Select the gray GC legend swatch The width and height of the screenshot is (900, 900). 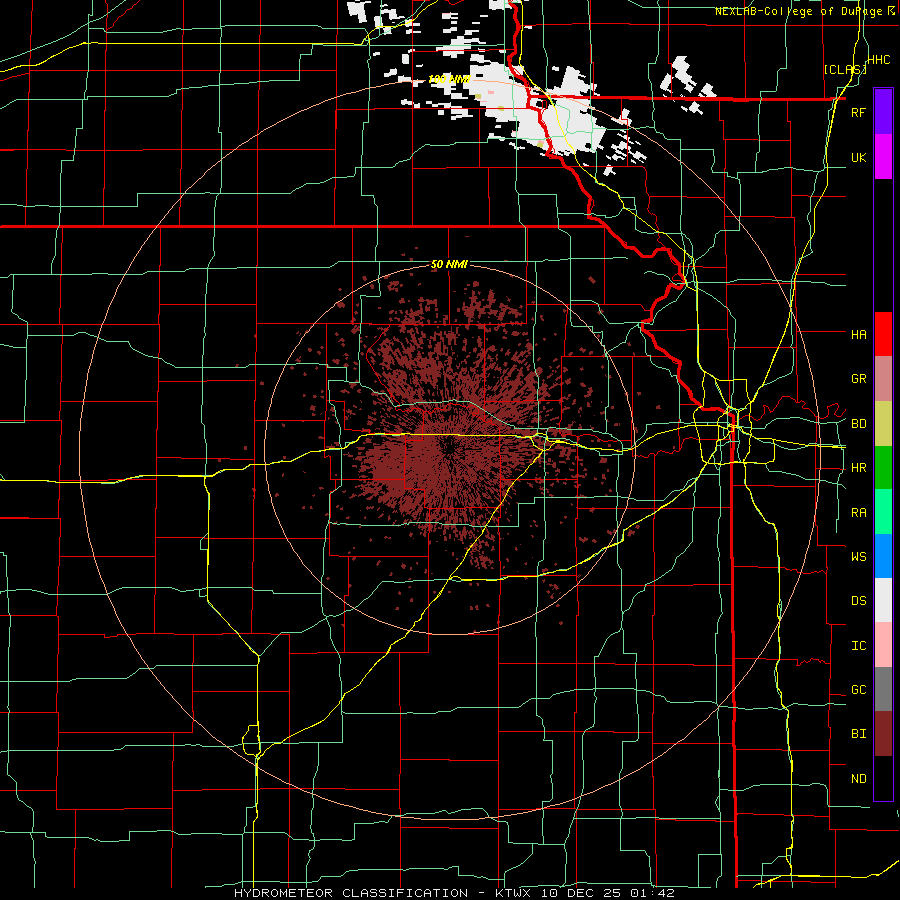(883, 689)
